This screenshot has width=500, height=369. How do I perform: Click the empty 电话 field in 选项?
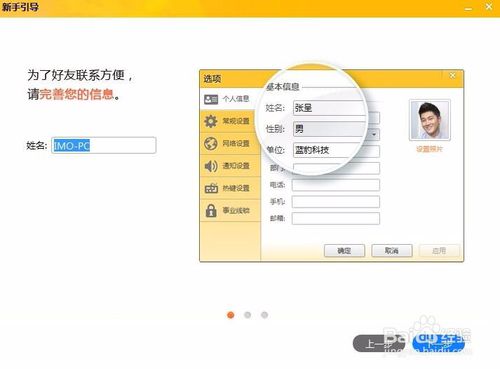pos(336,185)
